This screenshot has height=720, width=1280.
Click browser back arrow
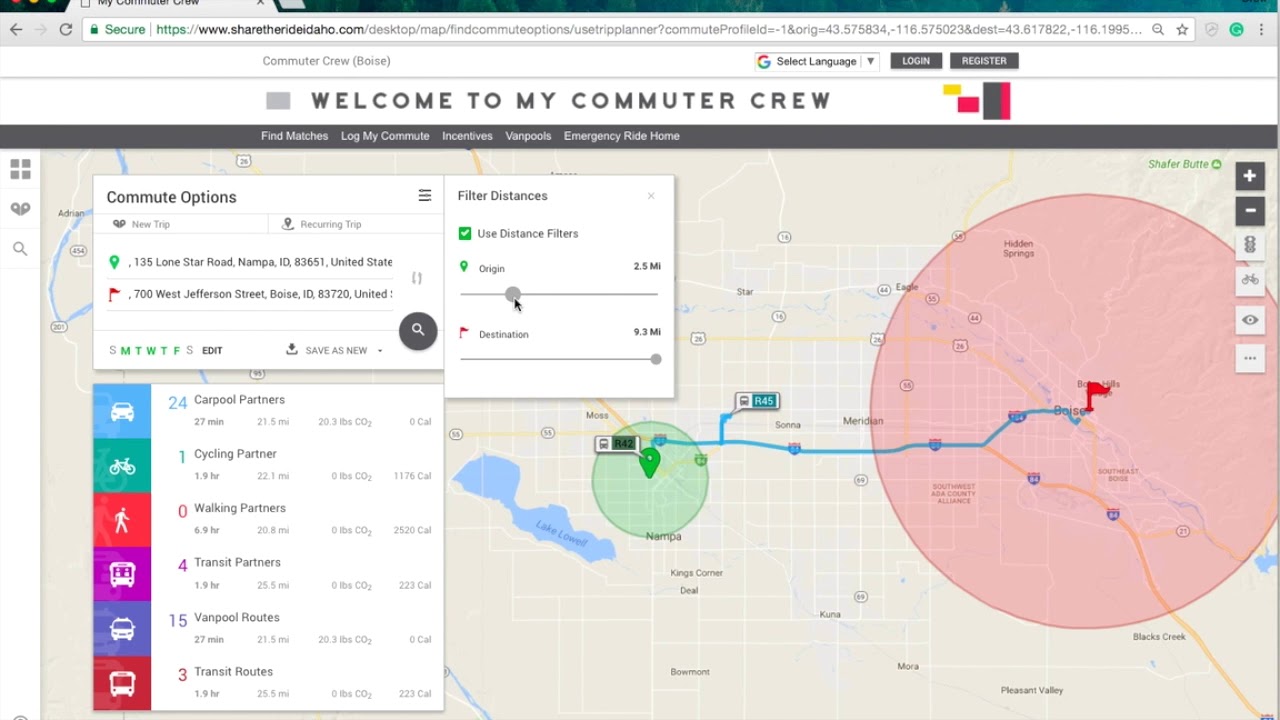[x=16, y=29]
